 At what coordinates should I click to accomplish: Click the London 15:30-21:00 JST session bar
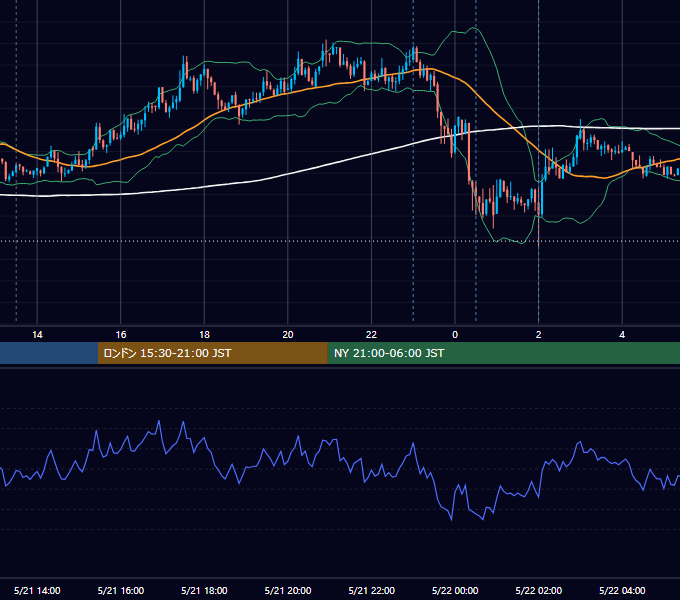(x=212, y=353)
